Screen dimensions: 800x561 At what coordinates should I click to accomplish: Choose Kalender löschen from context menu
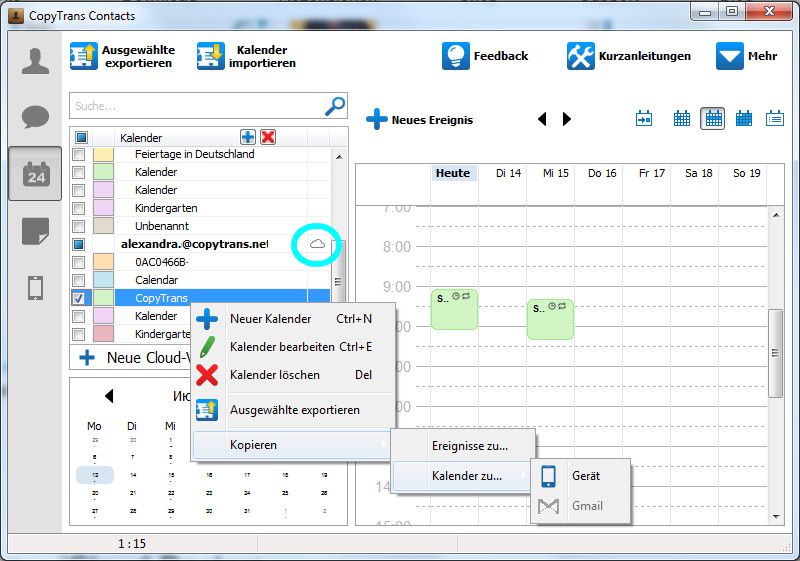pyautogui.click(x=293, y=375)
